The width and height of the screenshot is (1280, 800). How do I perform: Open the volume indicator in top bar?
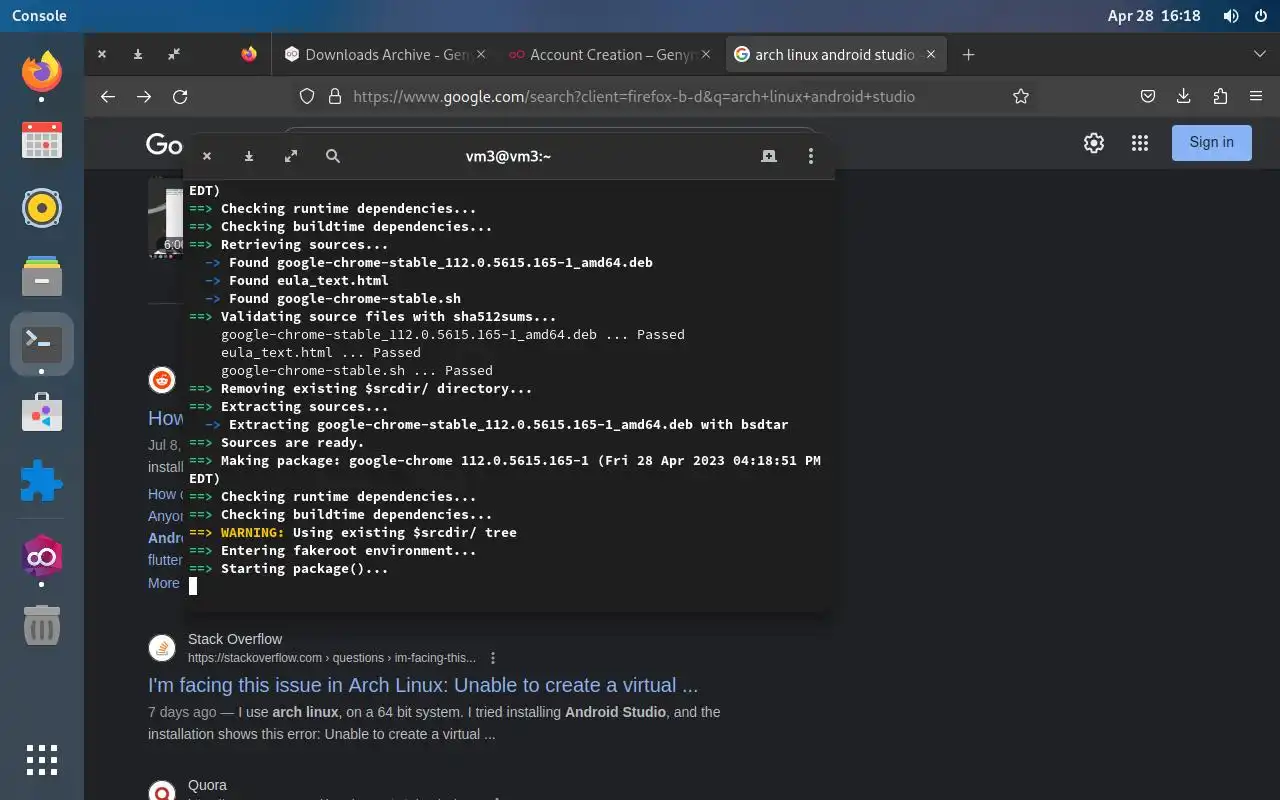[1231, 16]
